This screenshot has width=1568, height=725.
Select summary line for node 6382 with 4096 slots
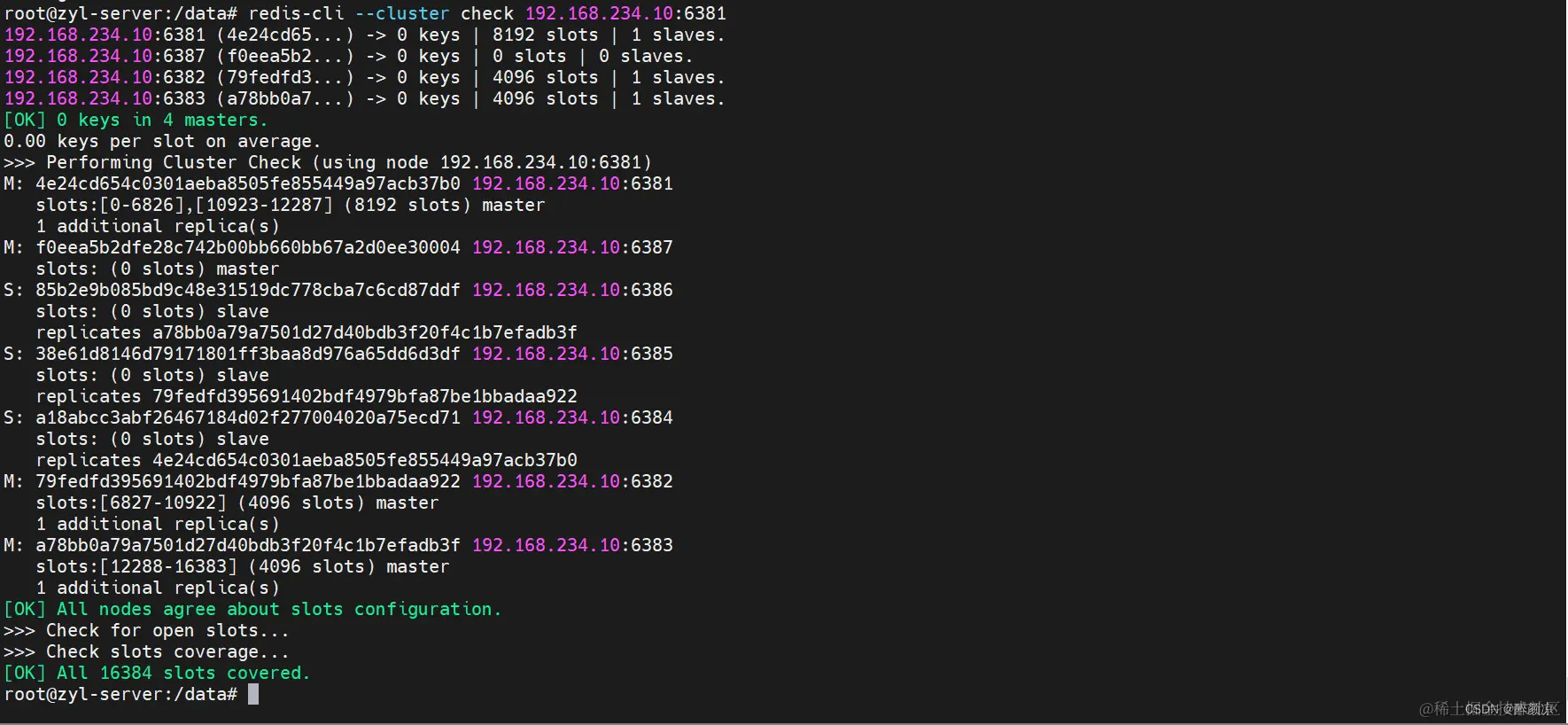point(364,77)
